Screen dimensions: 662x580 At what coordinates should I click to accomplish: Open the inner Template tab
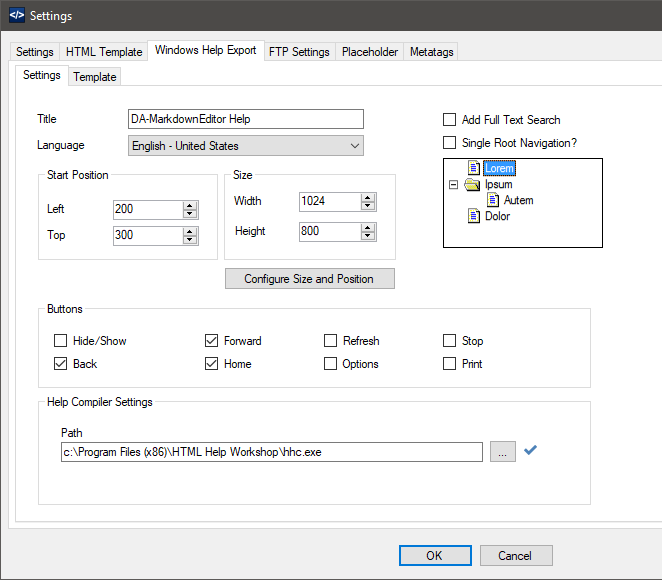(x=95, y=77)
